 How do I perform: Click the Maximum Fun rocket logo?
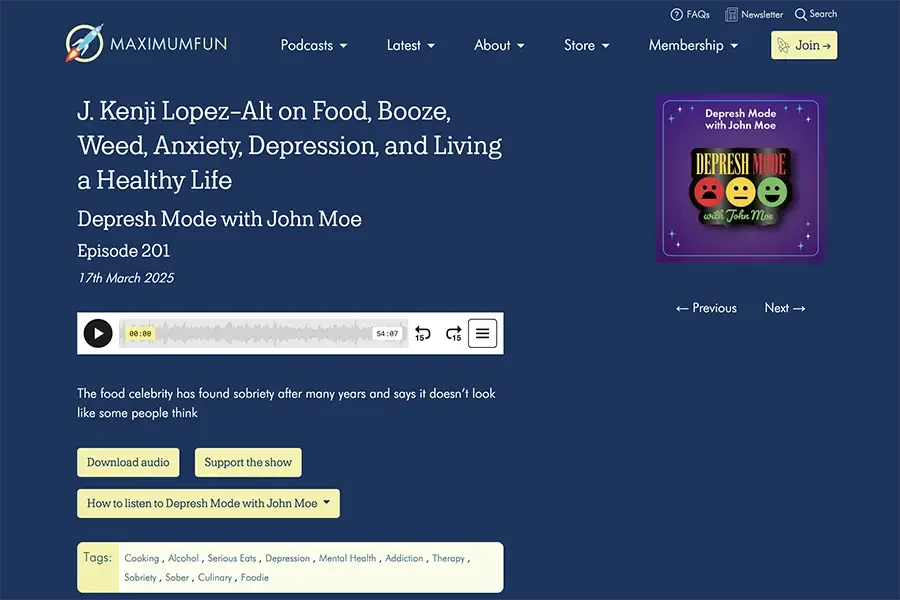click(84, 43)
